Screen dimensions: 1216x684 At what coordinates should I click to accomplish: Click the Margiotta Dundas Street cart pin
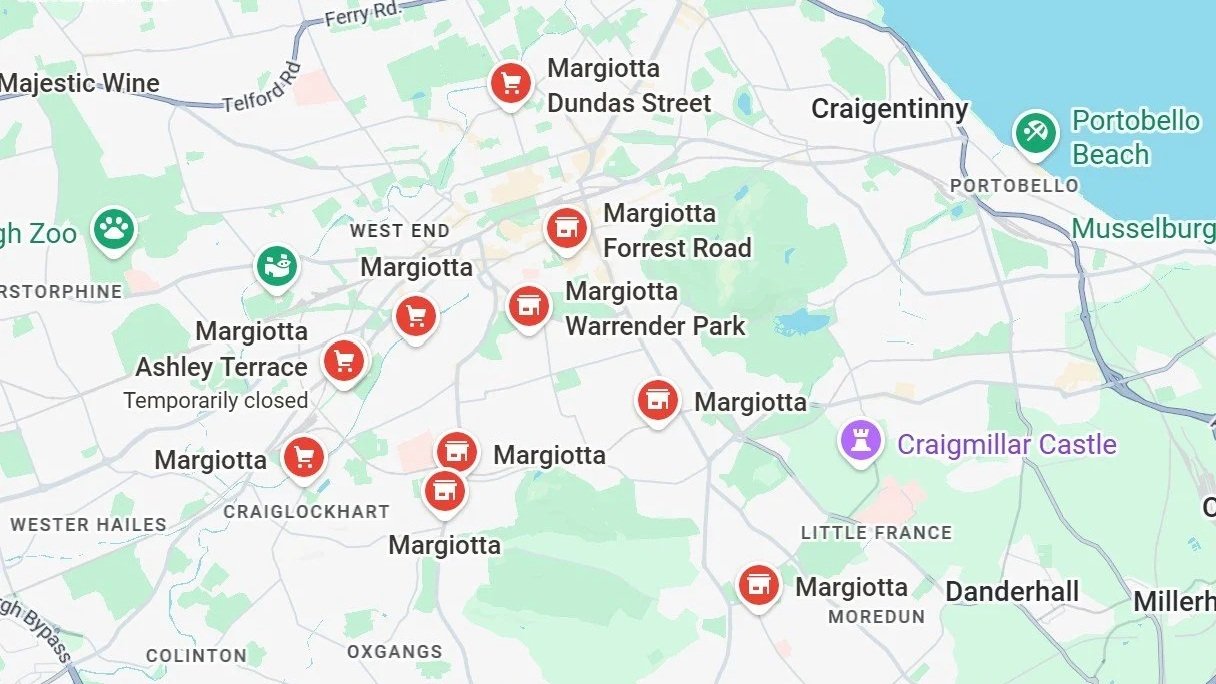pos(511,84)
